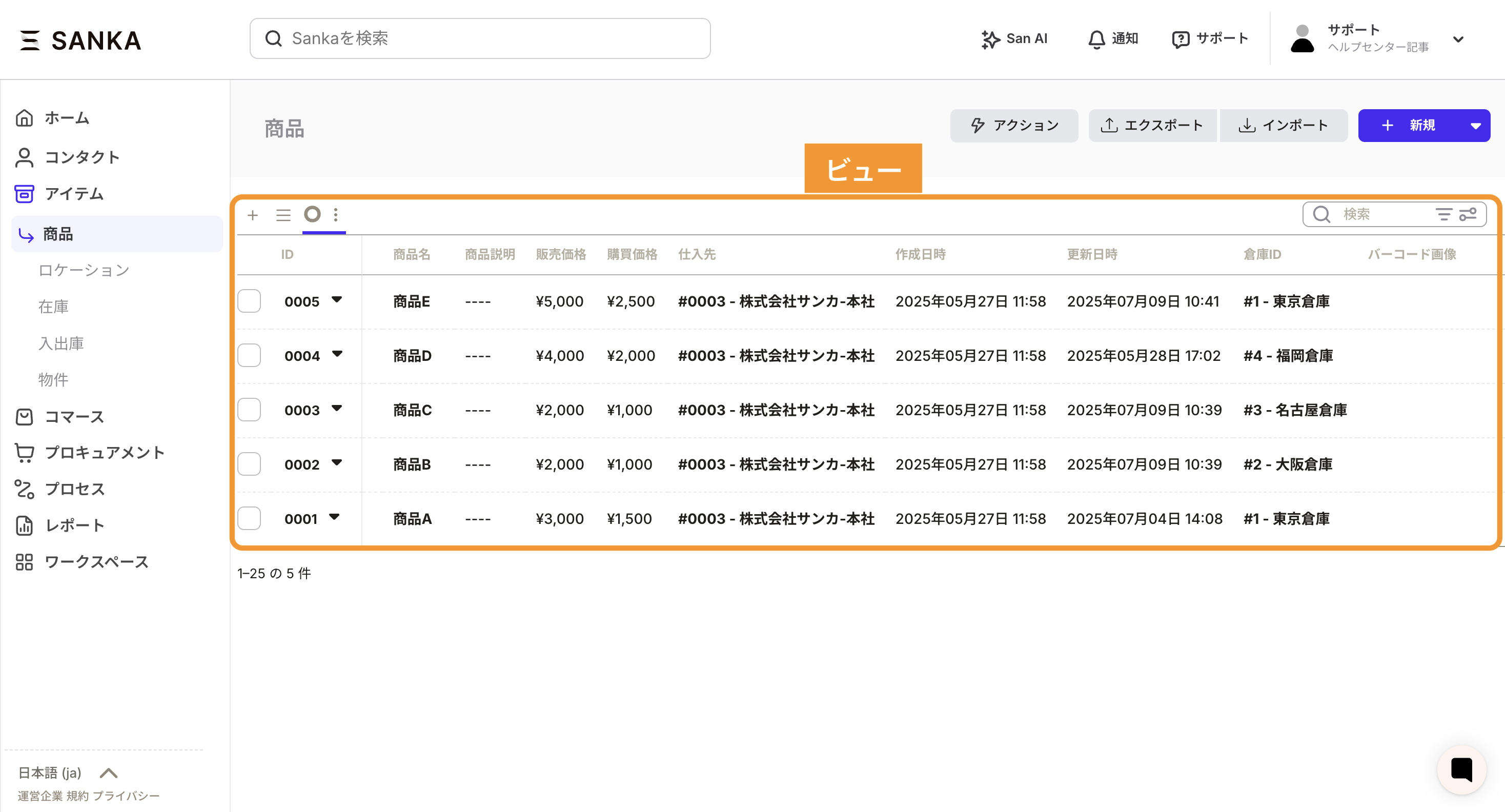Click the エクスポート button
Image resolution: width=1505 pixels, height=812 pixels.
tap(1151, 126)
